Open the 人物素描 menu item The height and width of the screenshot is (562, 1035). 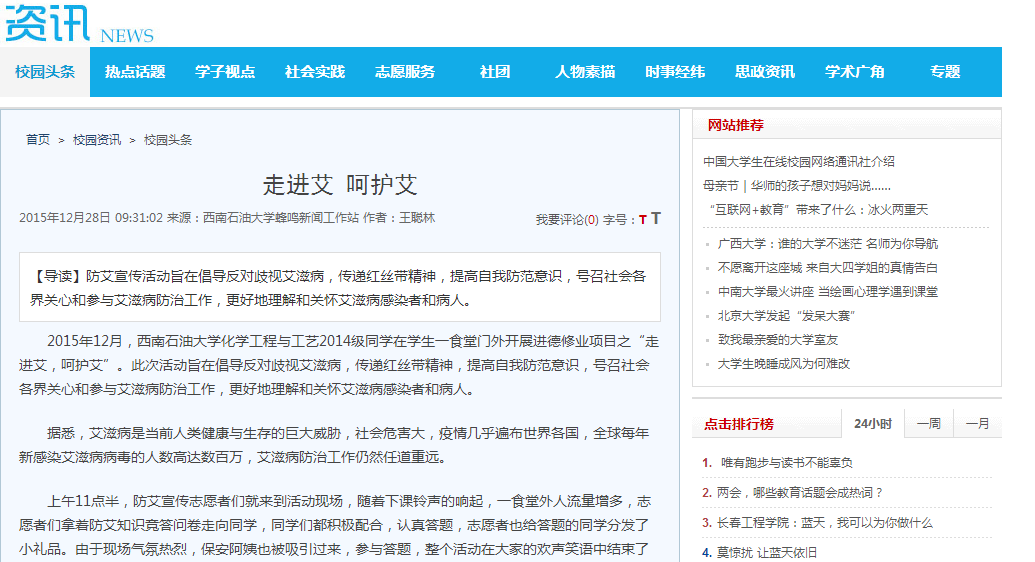(x=585, y=72)
